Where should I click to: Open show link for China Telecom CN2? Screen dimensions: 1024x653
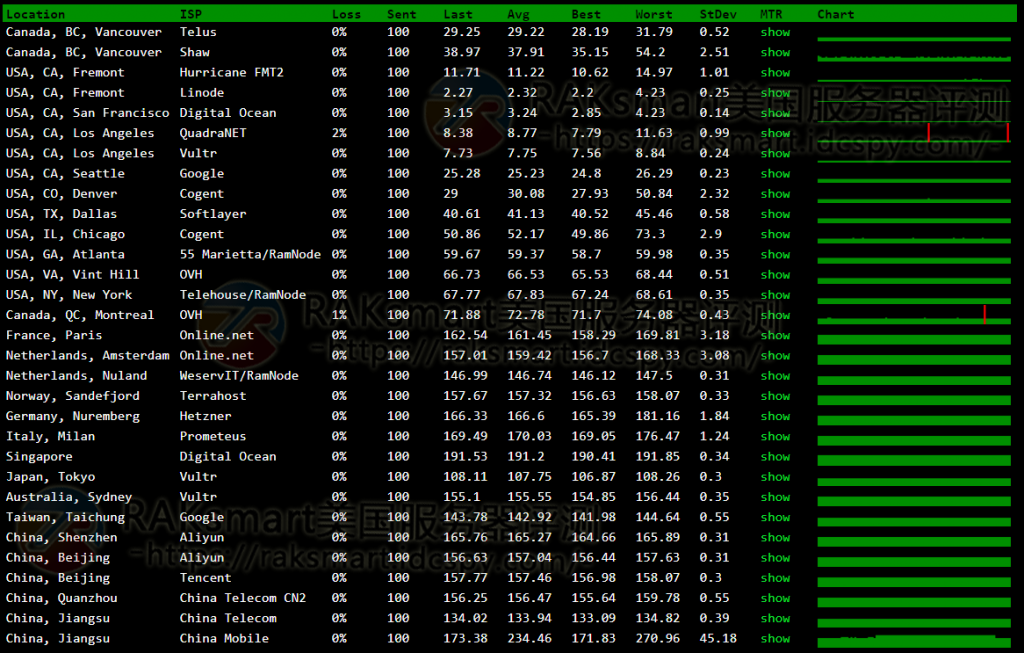tap(775, 599)
